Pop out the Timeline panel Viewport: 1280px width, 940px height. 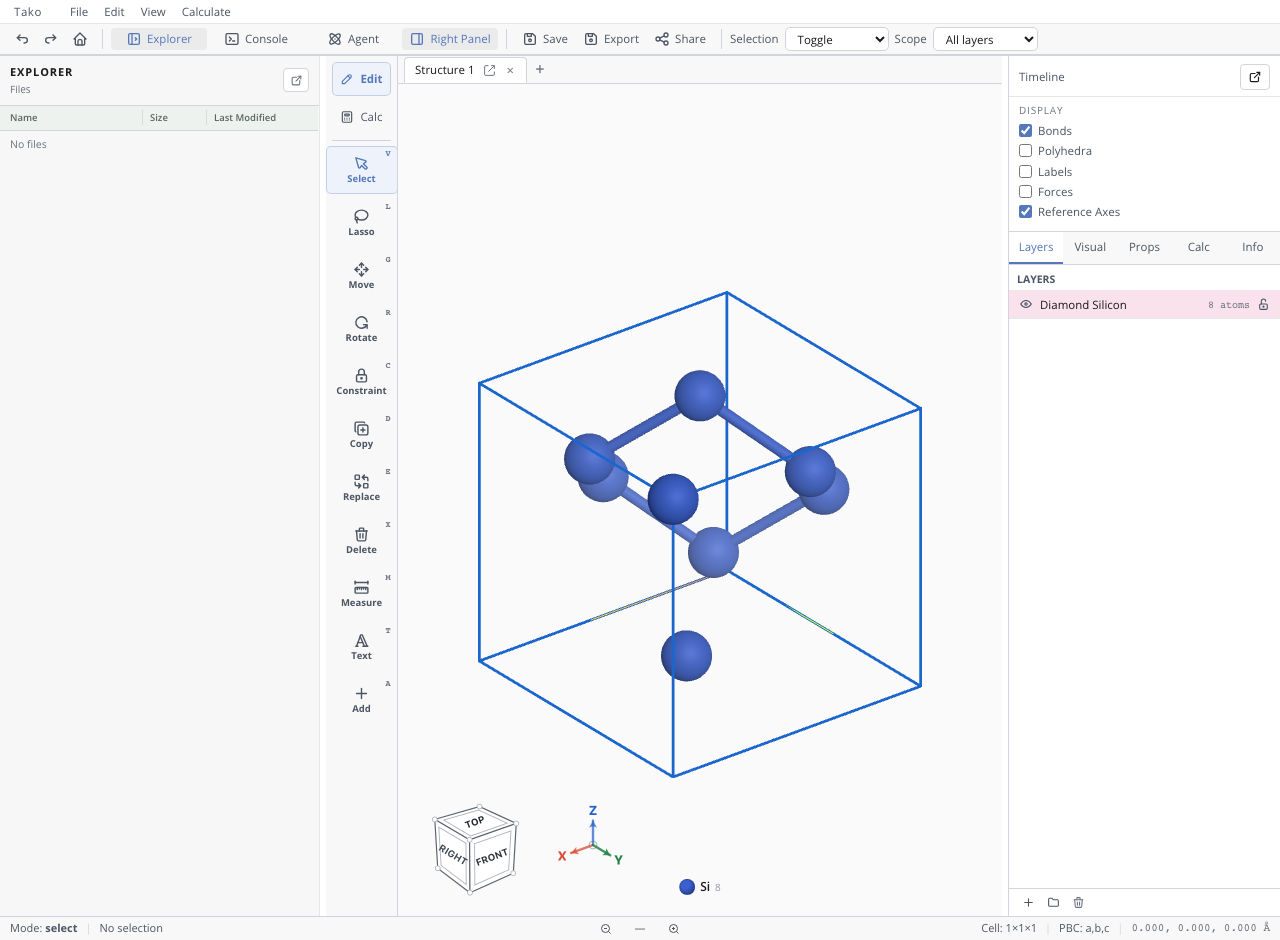1254,77
